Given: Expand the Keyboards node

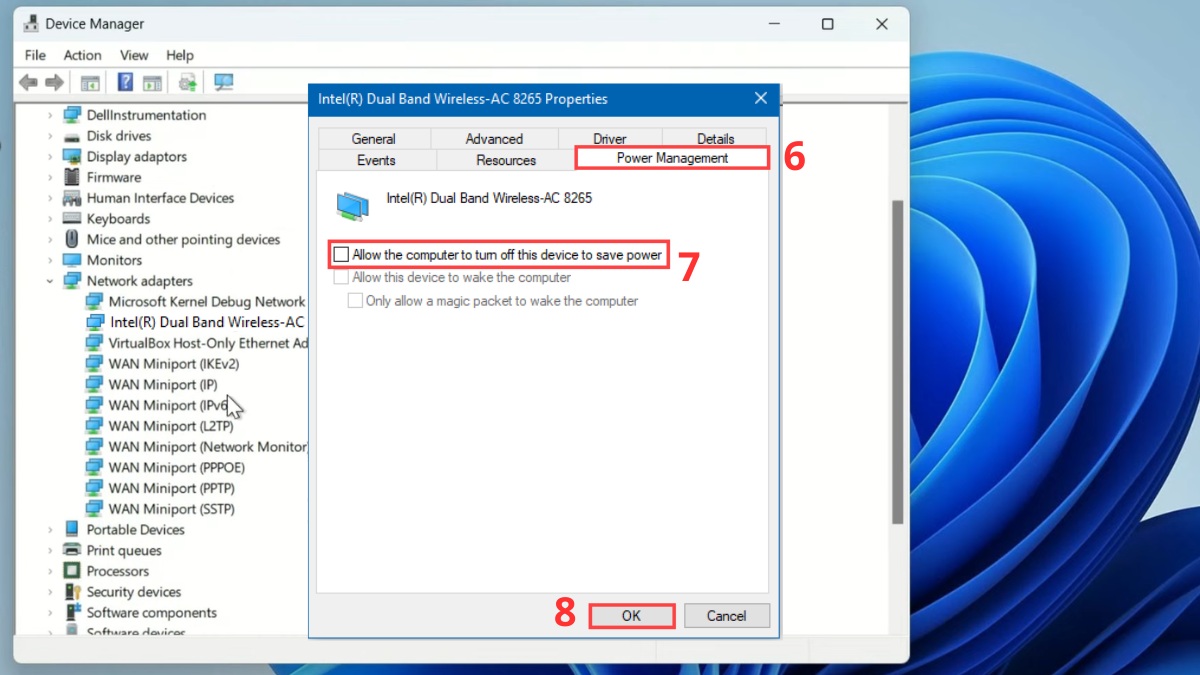Looking at the screenshot, I should coord(49,219).
